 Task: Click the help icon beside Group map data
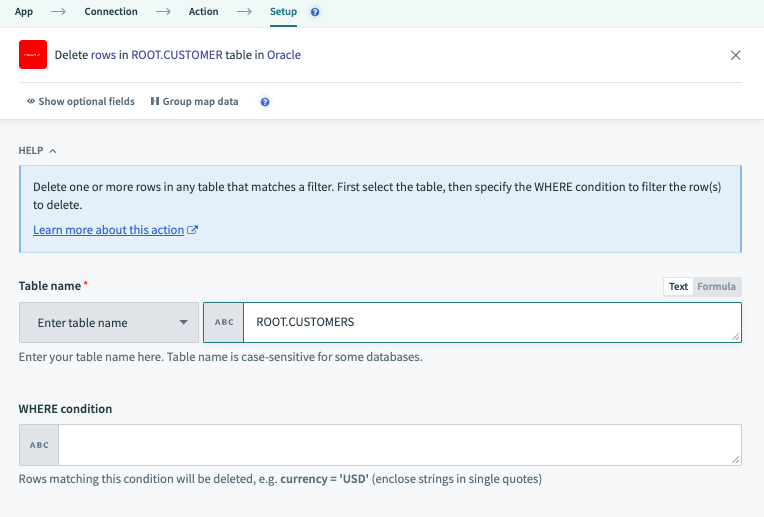(265, 102)
